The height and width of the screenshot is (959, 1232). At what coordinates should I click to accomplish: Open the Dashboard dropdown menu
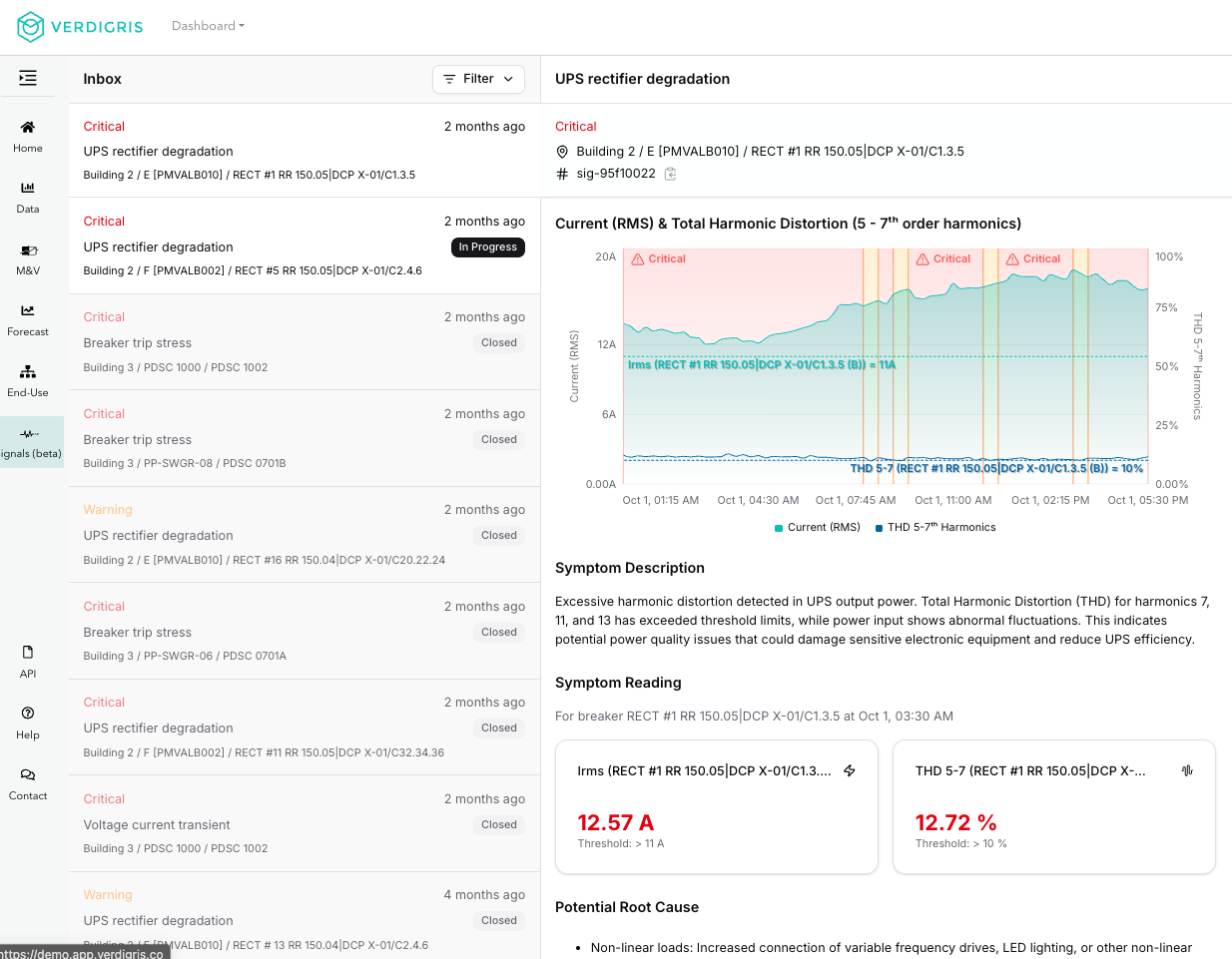click(x=208, y=26)
